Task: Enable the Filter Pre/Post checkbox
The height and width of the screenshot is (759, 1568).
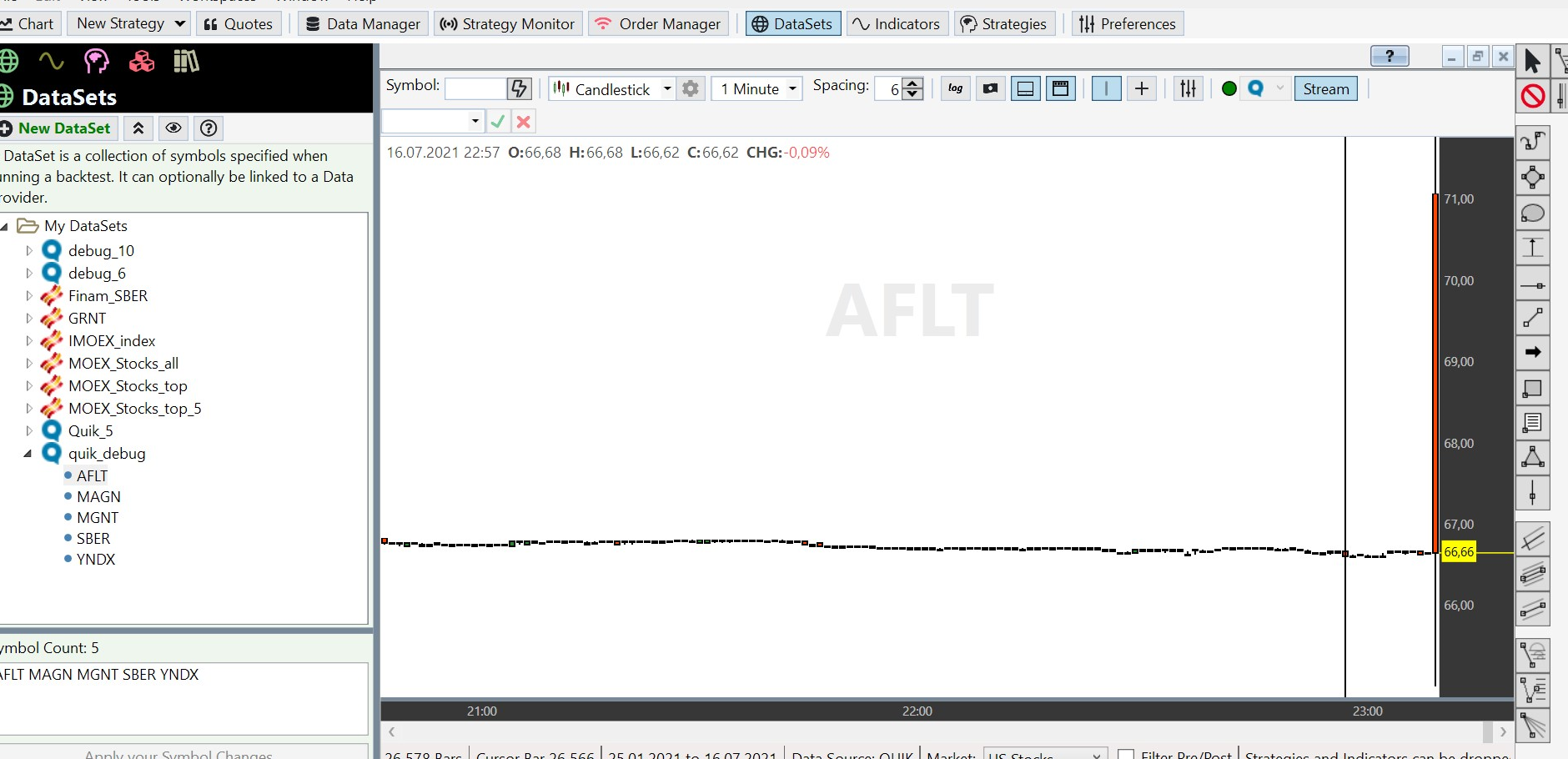Action: 1125,754
